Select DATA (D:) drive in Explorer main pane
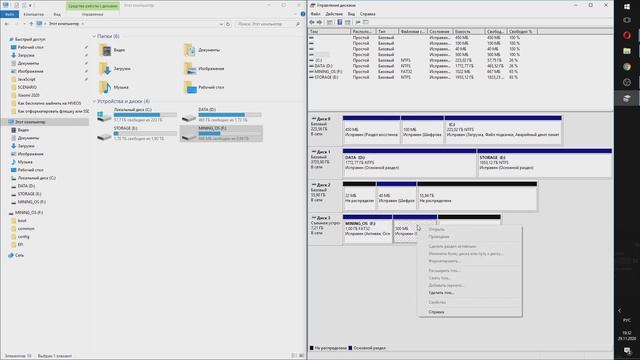Viewport: 640px width, 360px height. click(221, 115)
